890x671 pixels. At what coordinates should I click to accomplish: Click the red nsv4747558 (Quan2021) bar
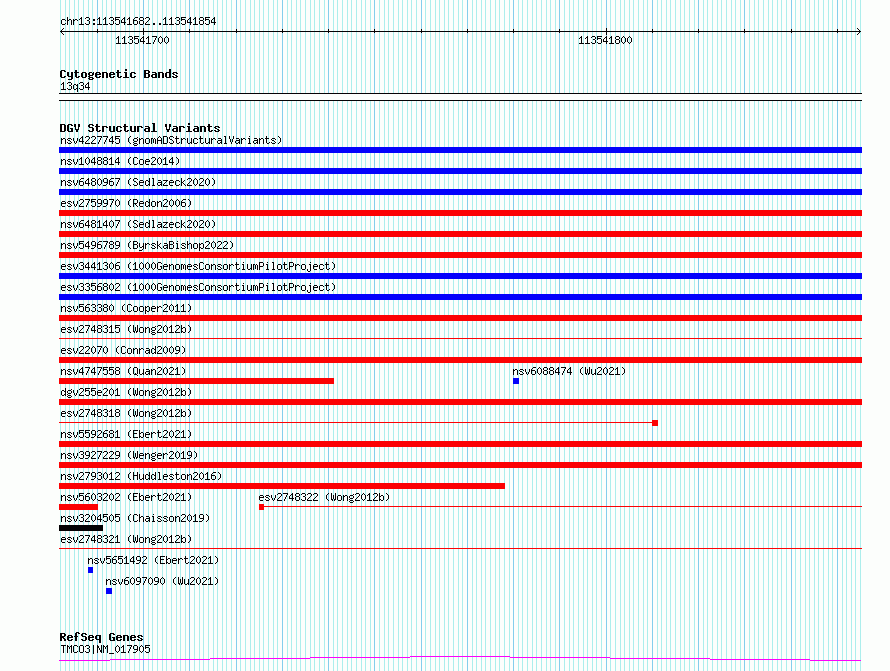(x=196, y=381)
